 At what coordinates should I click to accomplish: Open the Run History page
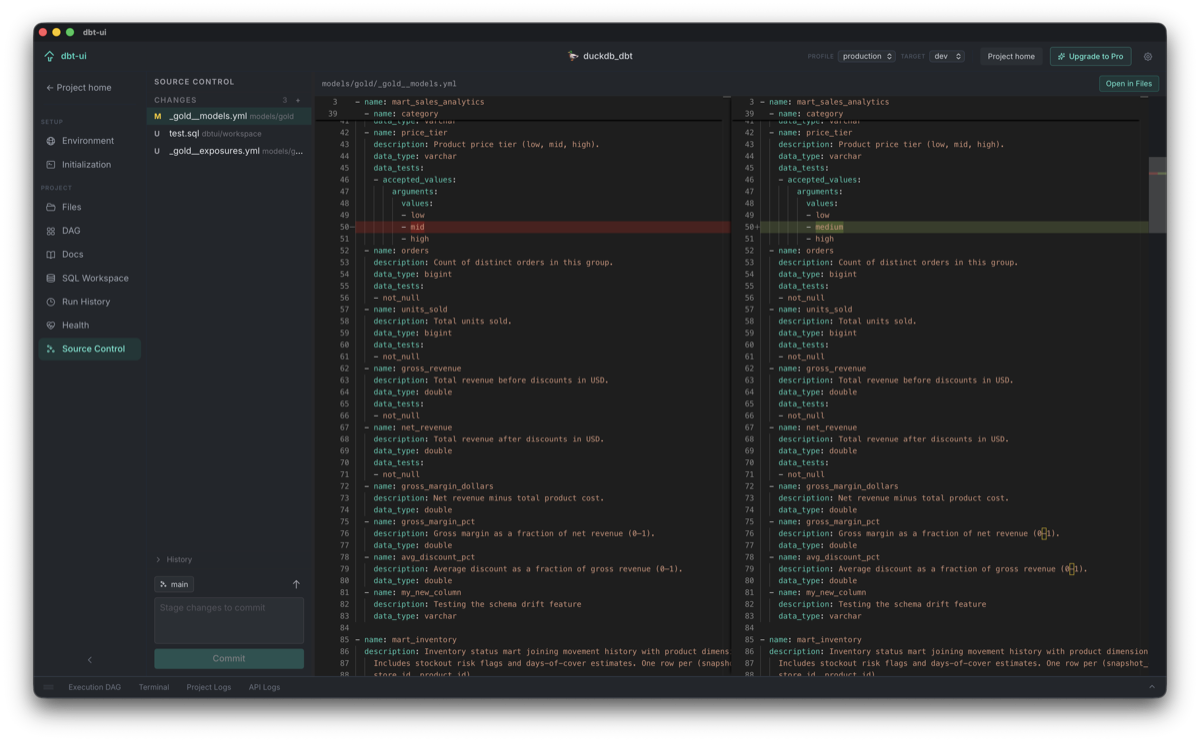[x=89, y=302]
